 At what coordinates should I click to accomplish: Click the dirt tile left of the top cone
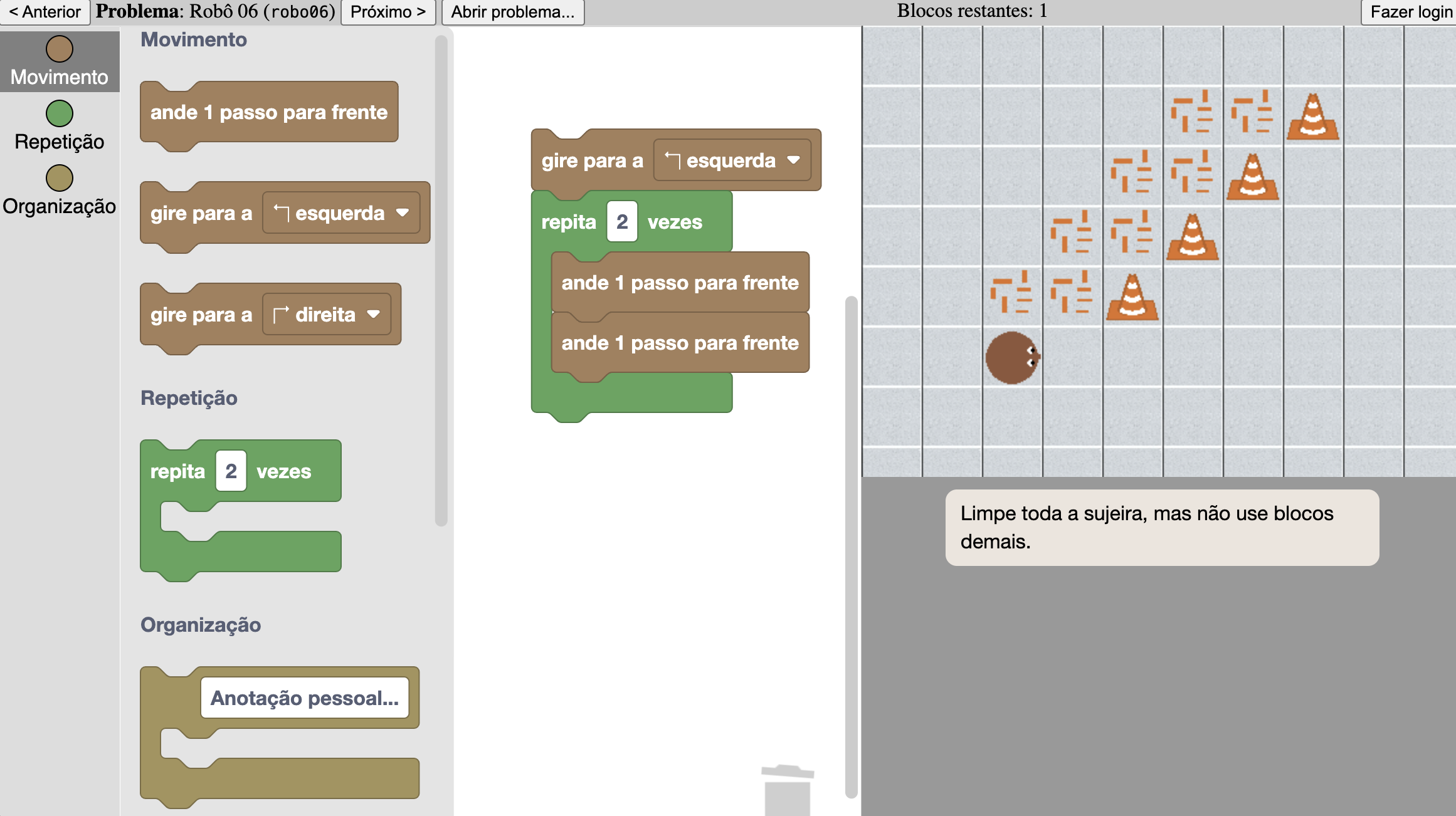point(1253,112)
